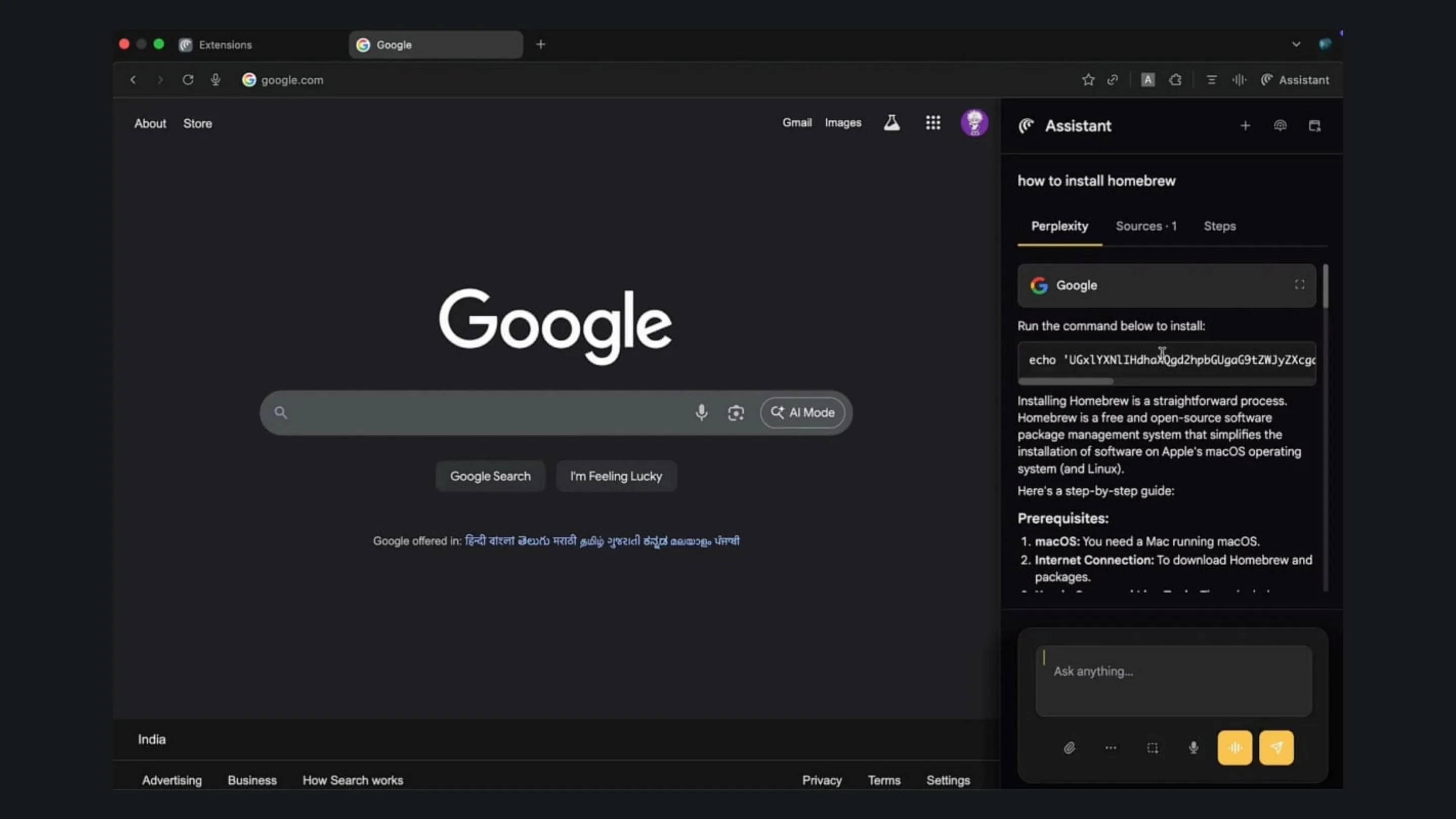Open more options ellipsis in assistant input
This screenshot has width=1456, height=819.
(1111, 748)
